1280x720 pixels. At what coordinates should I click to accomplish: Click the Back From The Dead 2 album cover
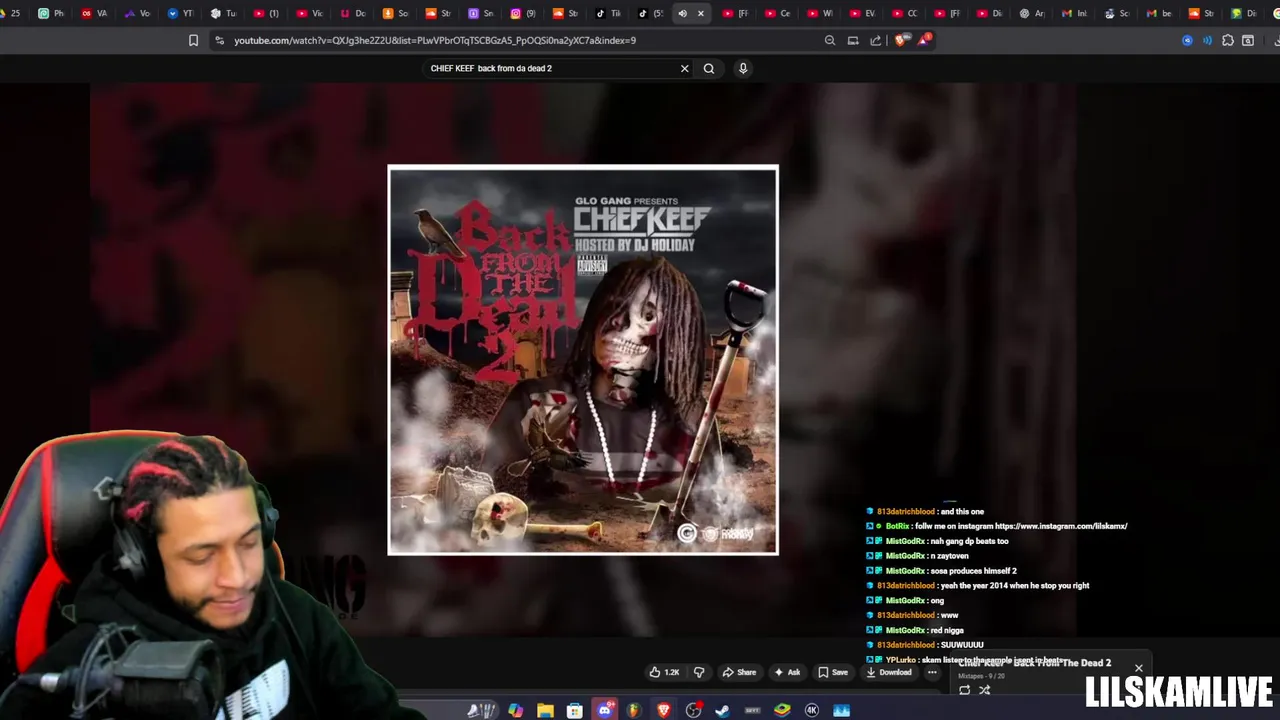[x=583, y=360]
